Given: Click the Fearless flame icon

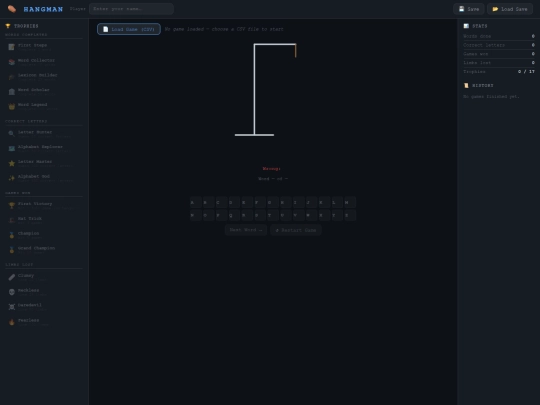Looking at the screenshot, I should [12, 322].
